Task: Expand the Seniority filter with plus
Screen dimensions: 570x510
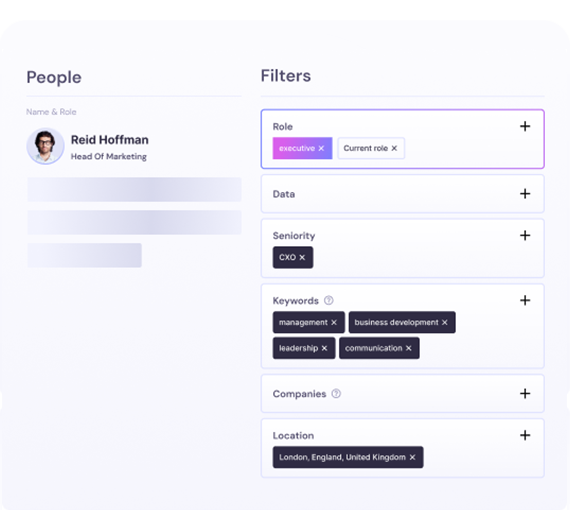Action: (525, 236)
